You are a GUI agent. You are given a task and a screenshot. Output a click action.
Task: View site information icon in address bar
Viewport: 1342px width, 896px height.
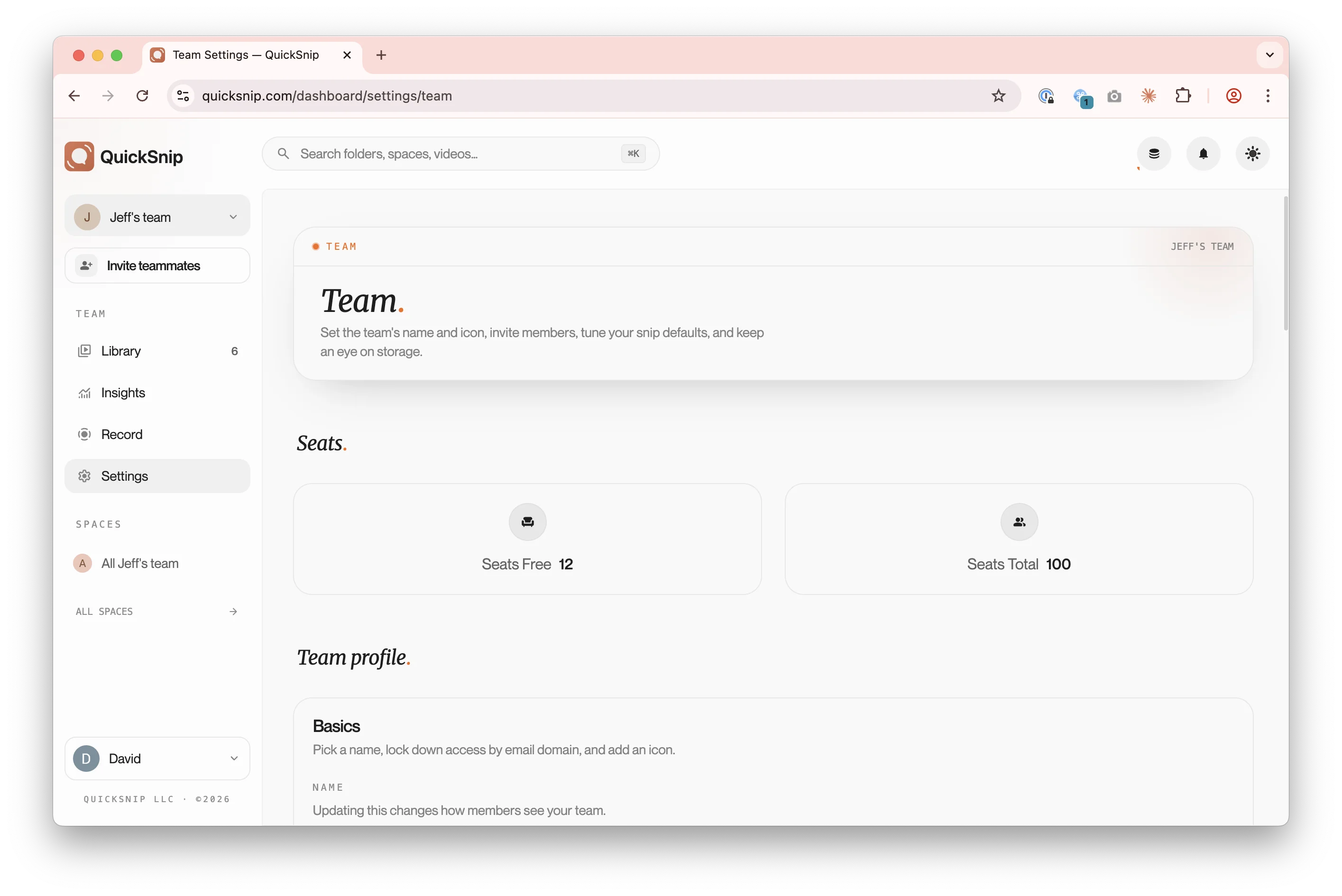click(183, 96)
